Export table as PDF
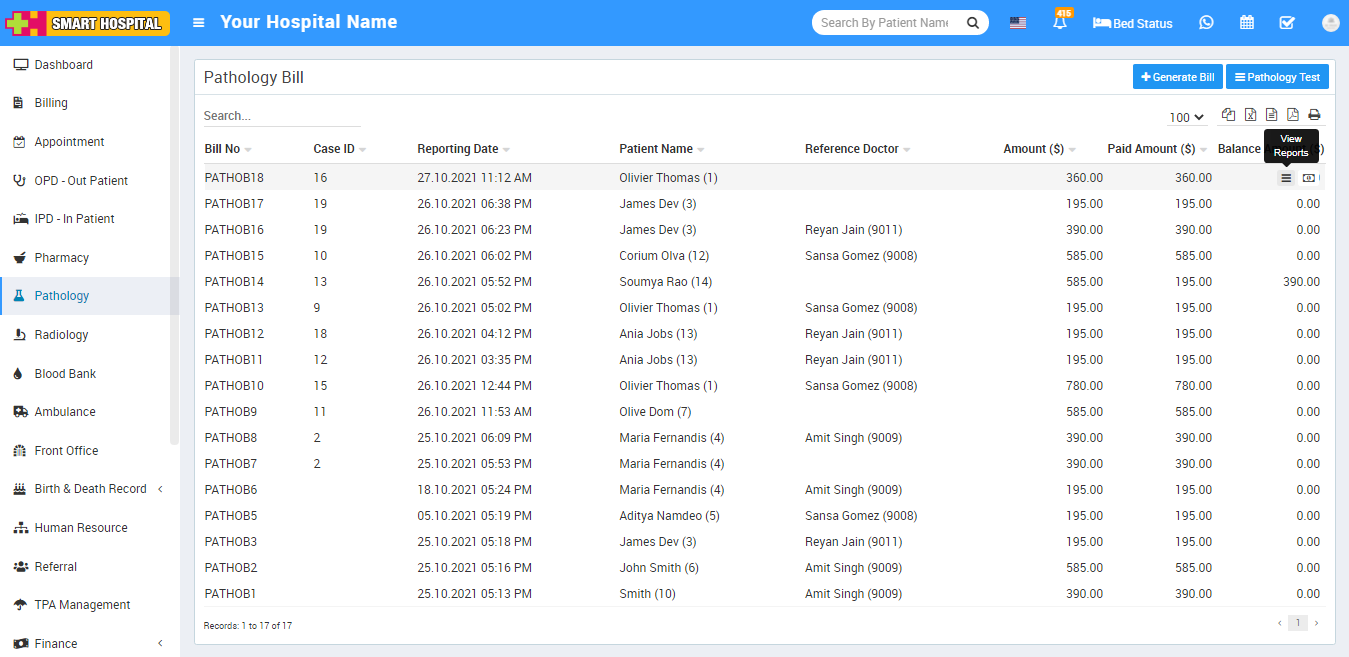1349x657 pixels. pos(1293,115)
